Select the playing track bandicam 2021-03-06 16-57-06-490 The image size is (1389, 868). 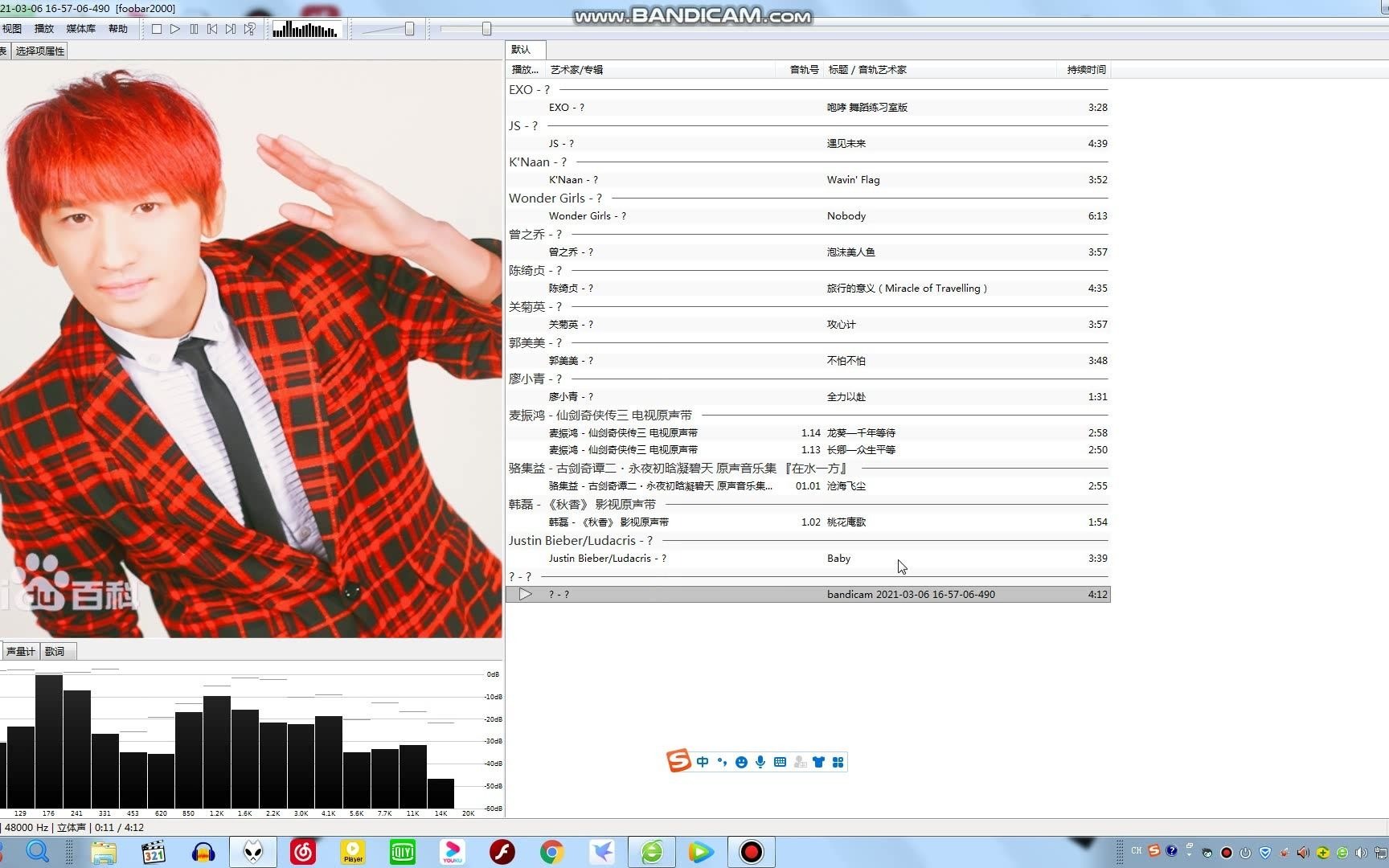click(x=809, y=595)
